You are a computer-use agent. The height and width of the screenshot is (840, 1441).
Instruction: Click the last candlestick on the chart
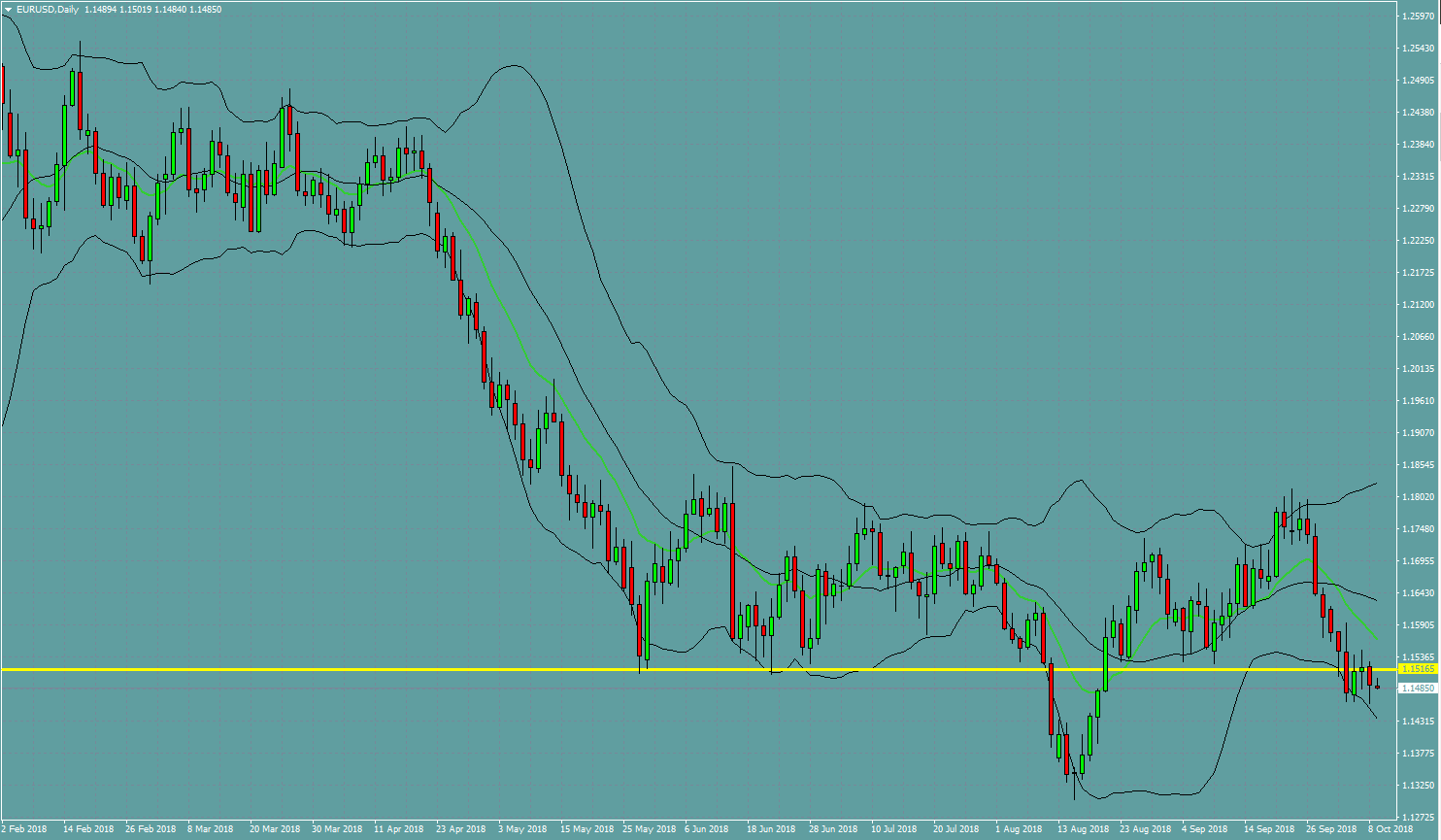(x=1377, y=687)
